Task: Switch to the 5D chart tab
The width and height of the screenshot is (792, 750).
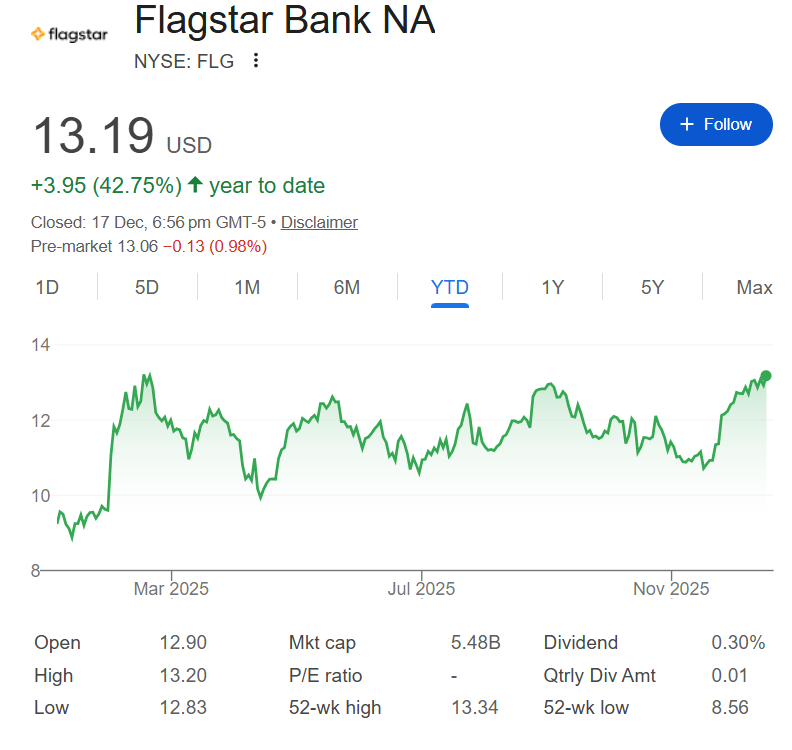Action: point(147,288)
